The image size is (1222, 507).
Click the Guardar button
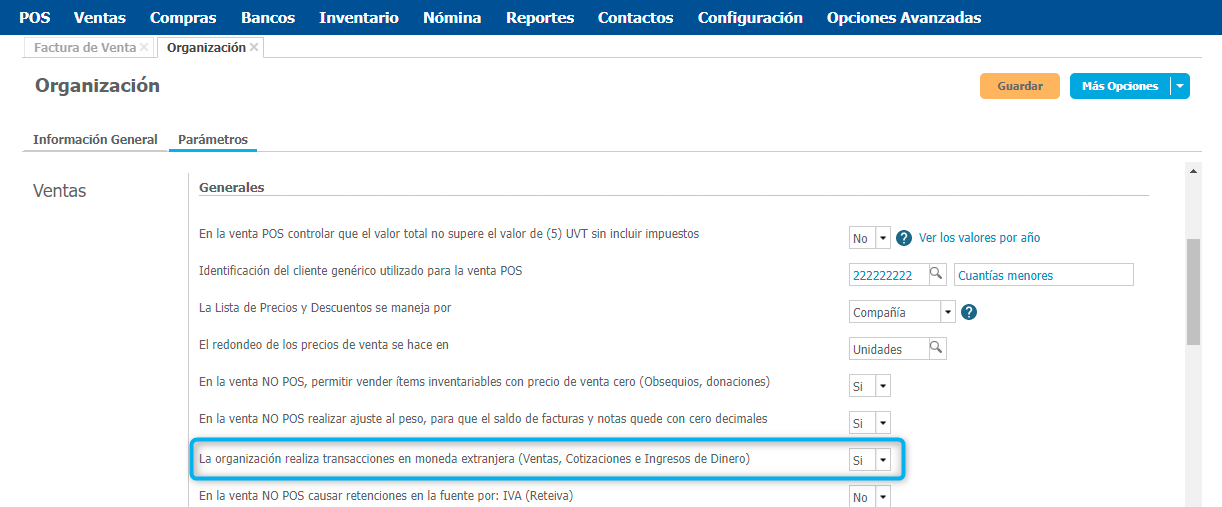[x=1019, y=86]
